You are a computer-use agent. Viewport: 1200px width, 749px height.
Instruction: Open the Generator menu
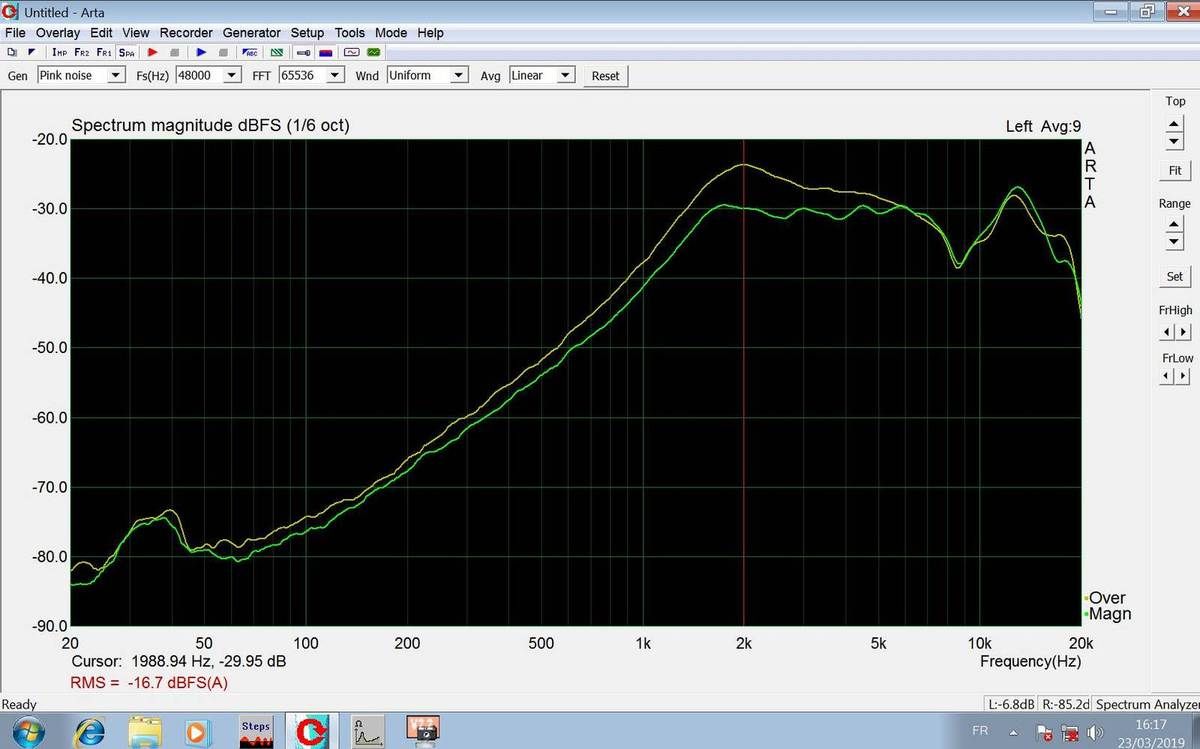point(252,33)
